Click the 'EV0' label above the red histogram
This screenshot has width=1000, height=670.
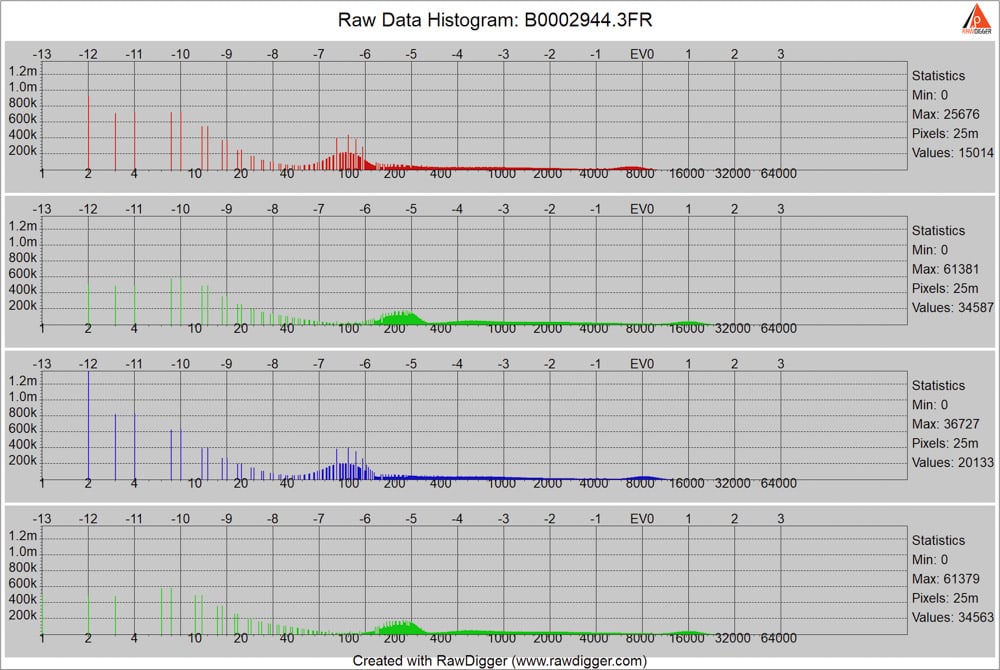(x=642, y=54)
